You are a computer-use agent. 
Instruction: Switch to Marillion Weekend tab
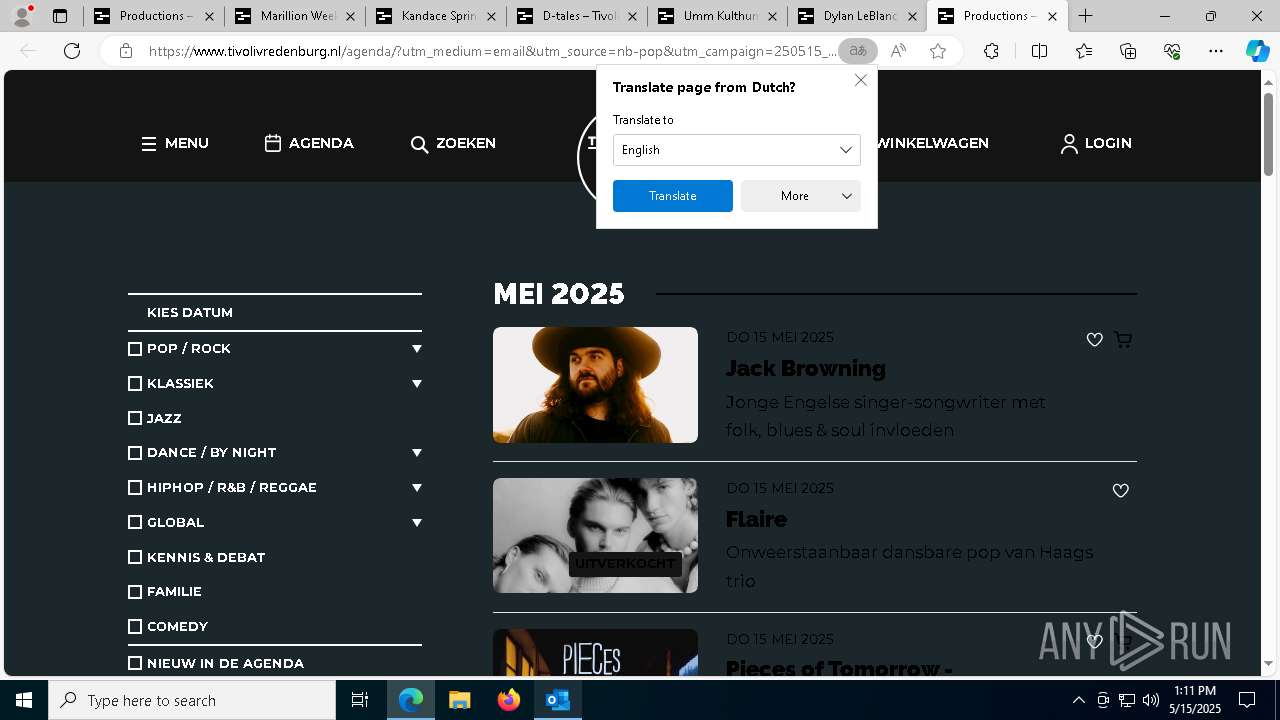click(x=294, y=16)
